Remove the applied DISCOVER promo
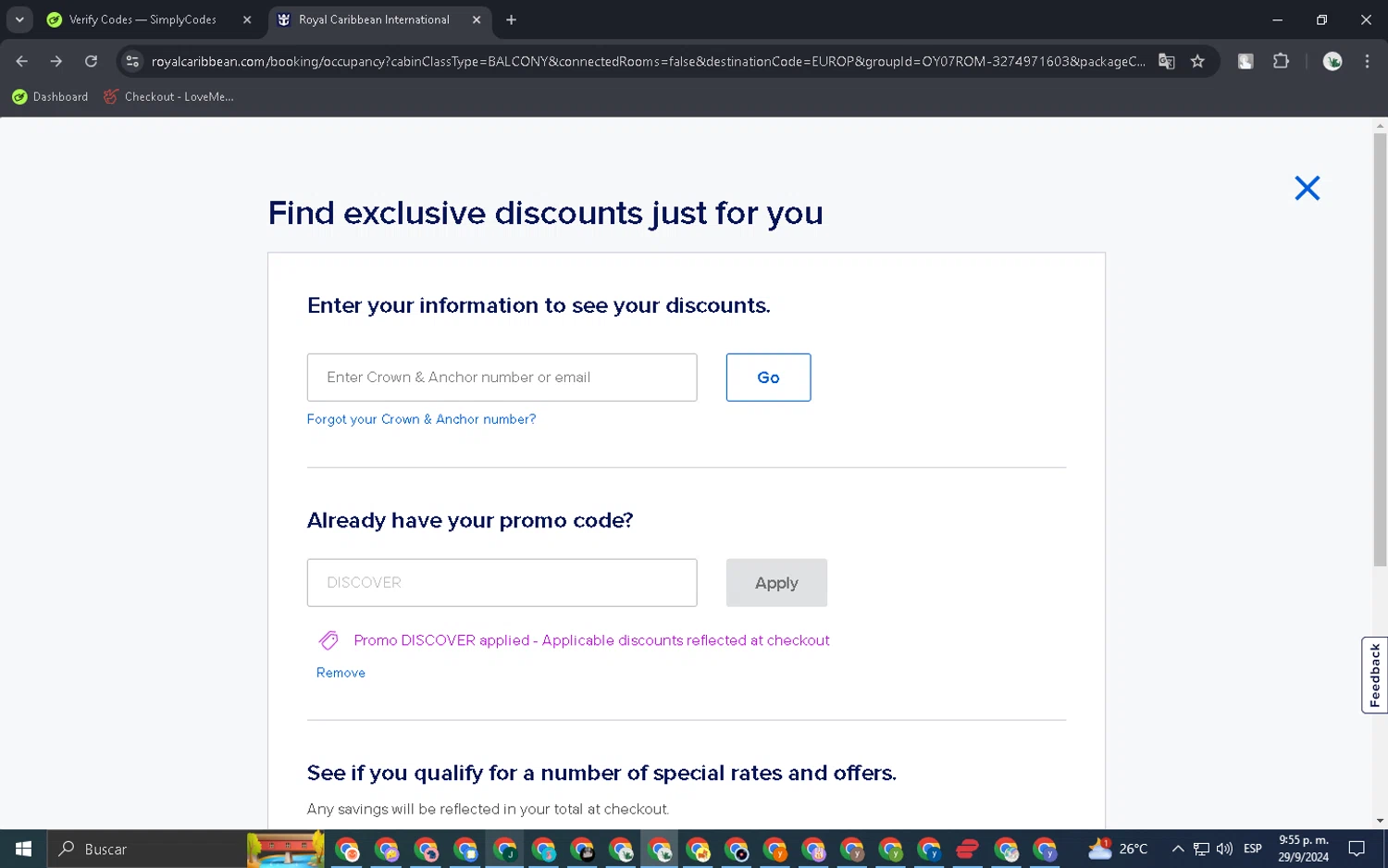 point(341,673)
